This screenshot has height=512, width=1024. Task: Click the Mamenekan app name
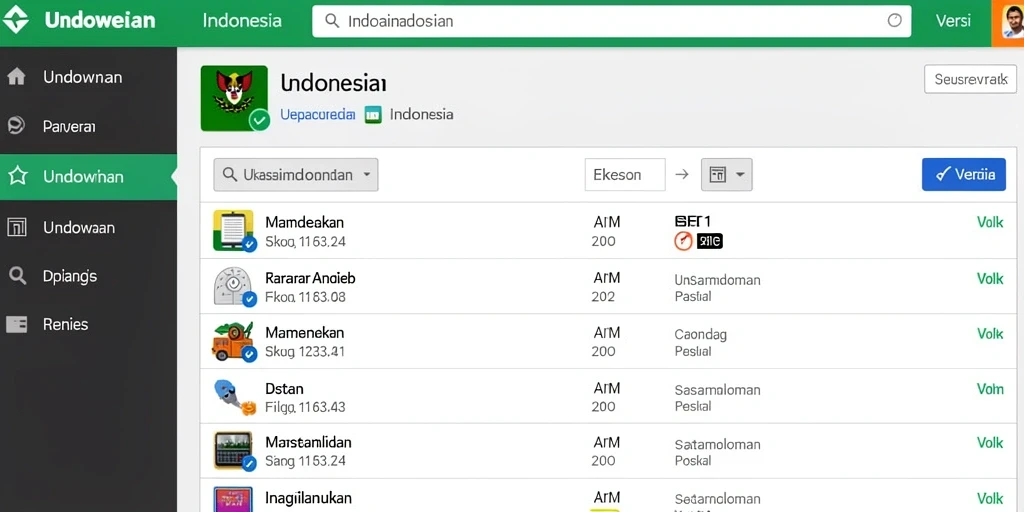point(304,333)
